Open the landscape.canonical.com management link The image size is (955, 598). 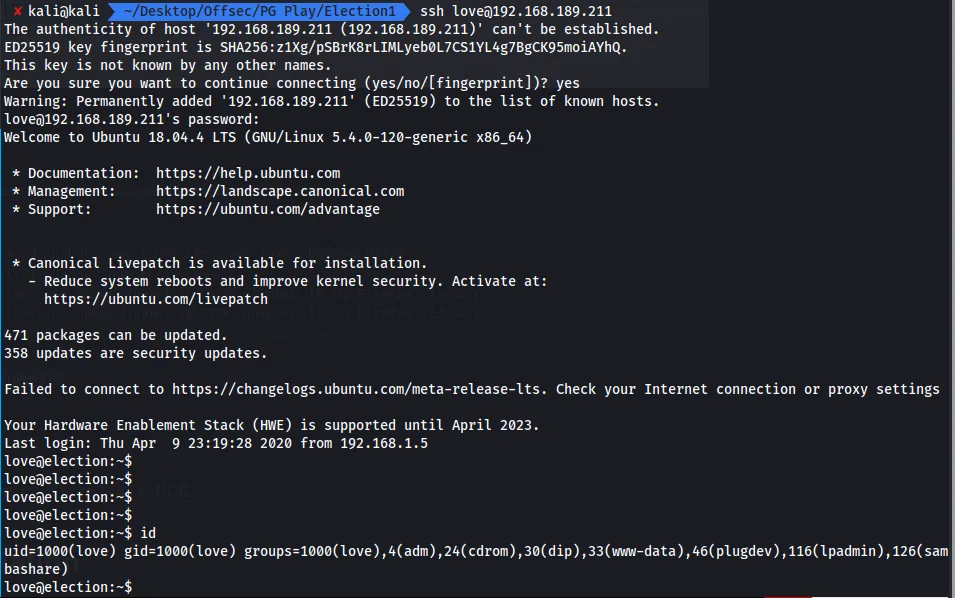280,191
